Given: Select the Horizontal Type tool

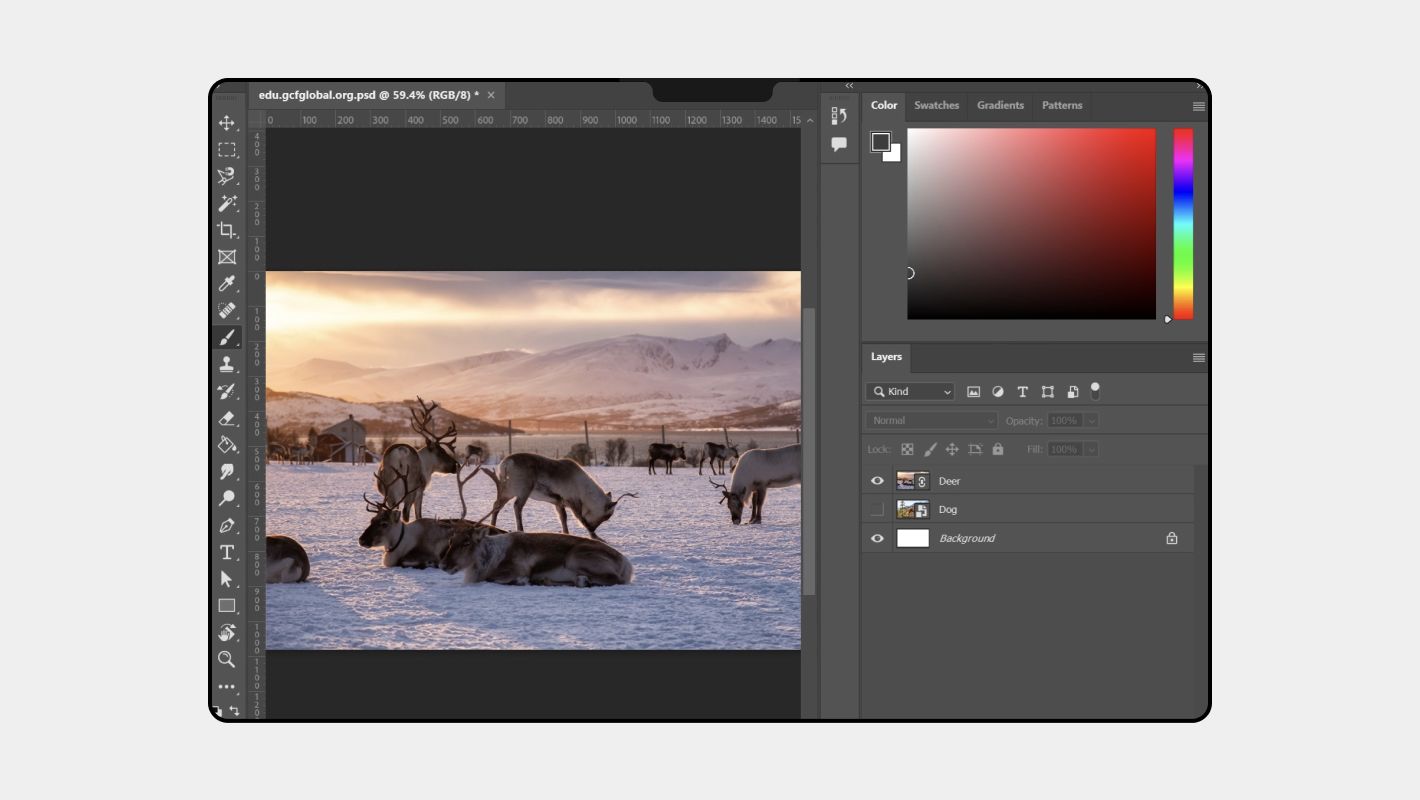Looking at the screenshot, I should [227, 551].
